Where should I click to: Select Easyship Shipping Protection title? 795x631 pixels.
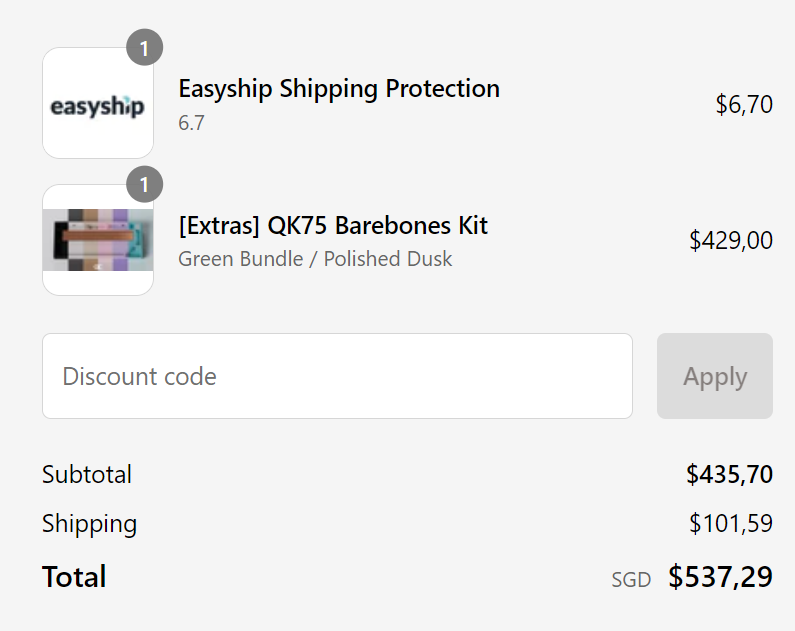click(339, 89)
